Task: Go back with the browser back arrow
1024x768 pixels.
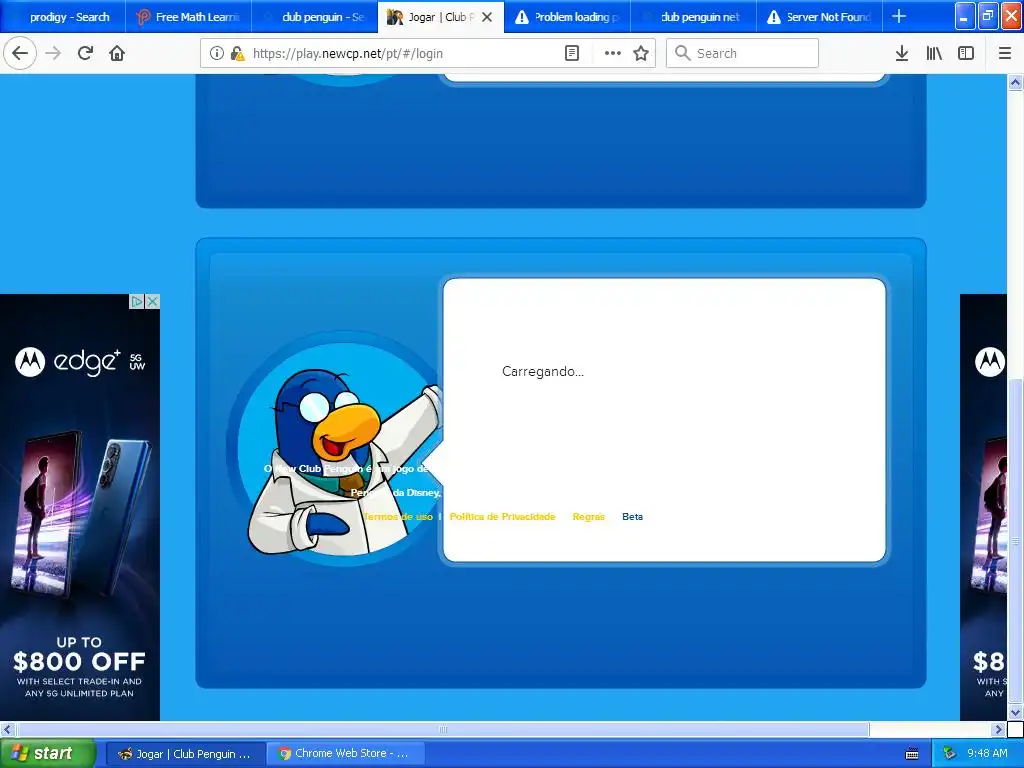Action: (20, 53)
